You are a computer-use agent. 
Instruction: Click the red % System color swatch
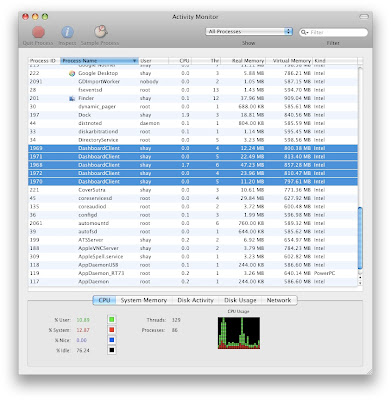(112, 330)
